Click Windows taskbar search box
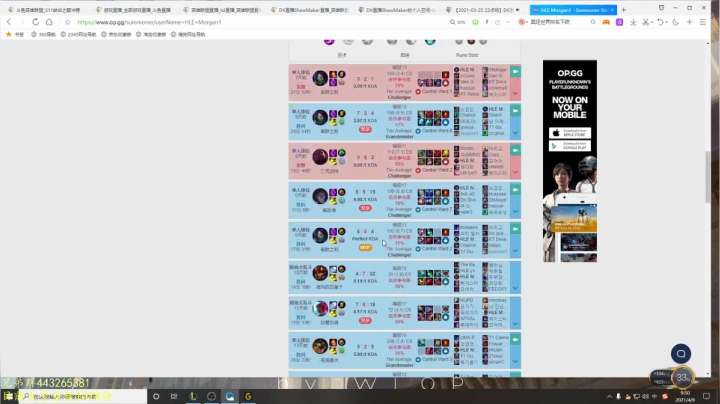720x404 pixels. pyautogui.click(x=83, y=396)
